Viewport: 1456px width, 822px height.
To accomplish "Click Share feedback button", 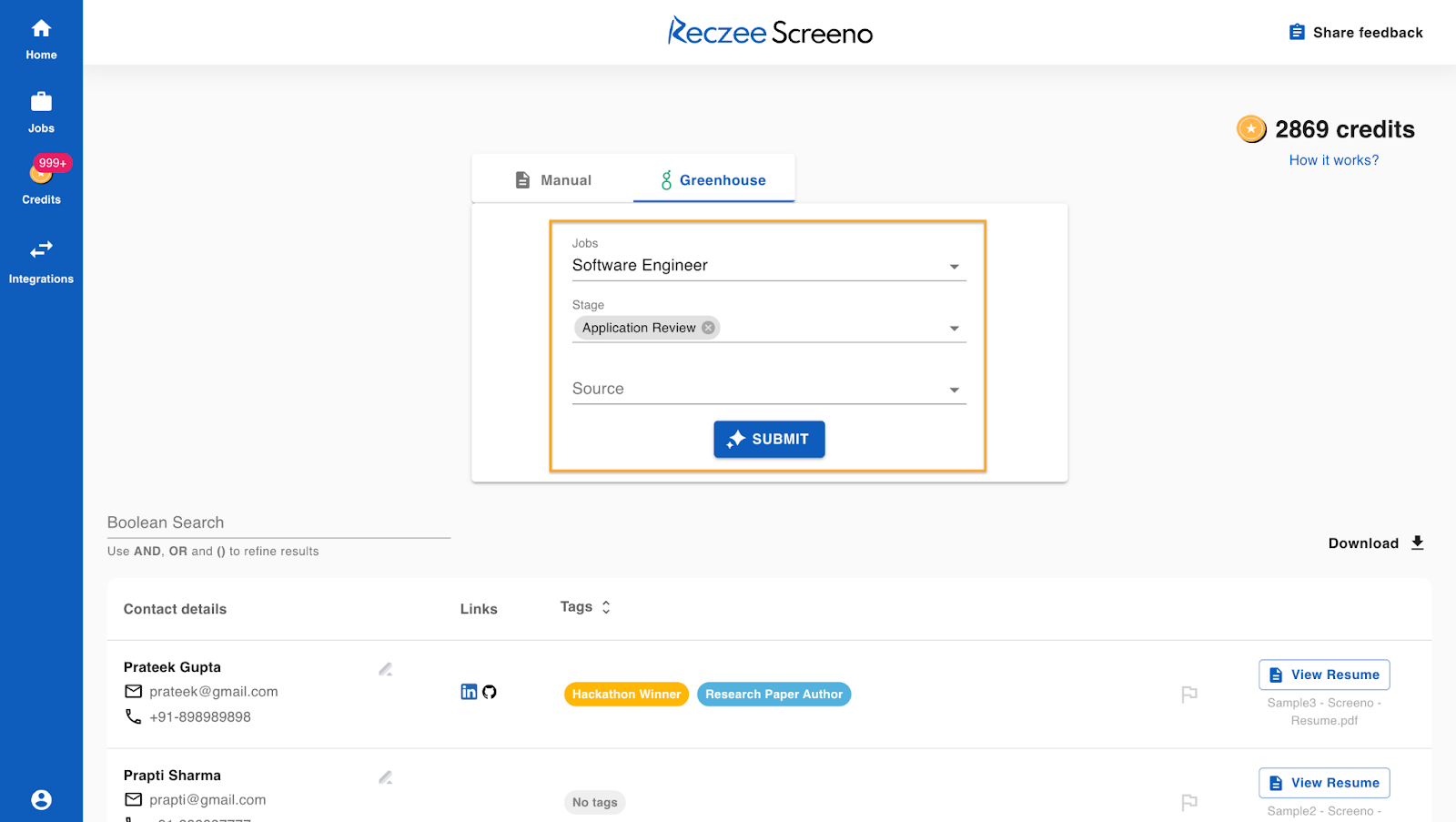I will tap(1356, 33).
